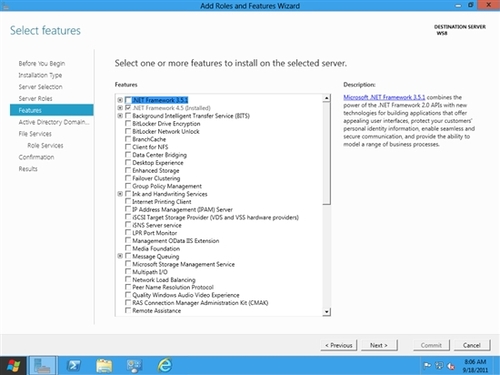
Task: Open the Windows Start button
Action: (13, 366)
